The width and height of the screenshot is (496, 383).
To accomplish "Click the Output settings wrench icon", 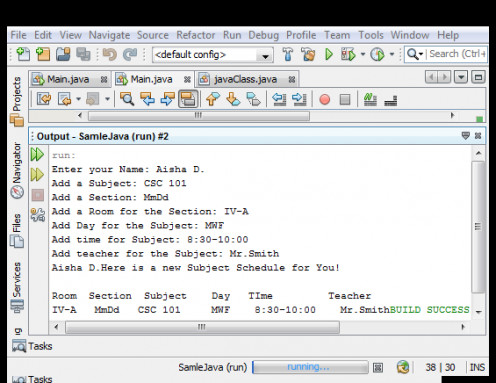I will (38, 215).
